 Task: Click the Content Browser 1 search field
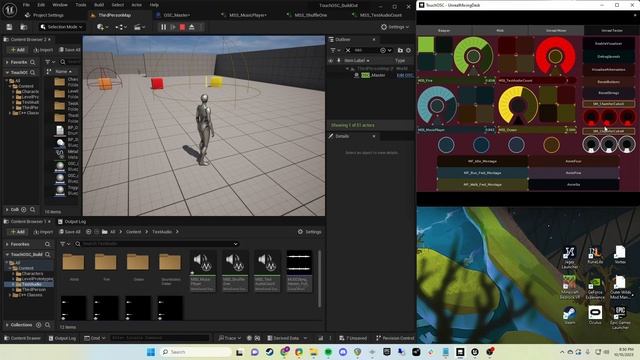pos(157,244)
